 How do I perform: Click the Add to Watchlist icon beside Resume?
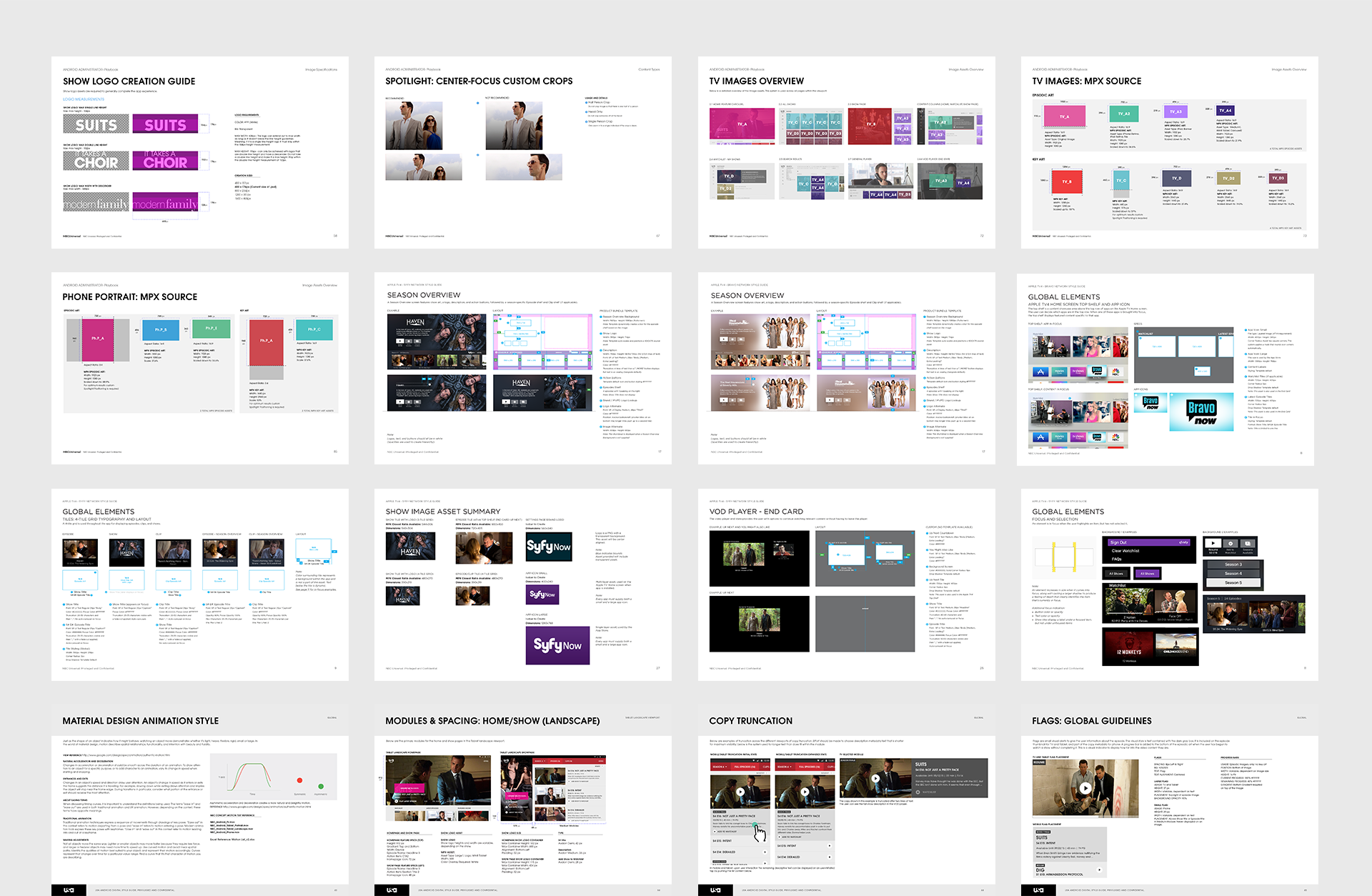1231,544
